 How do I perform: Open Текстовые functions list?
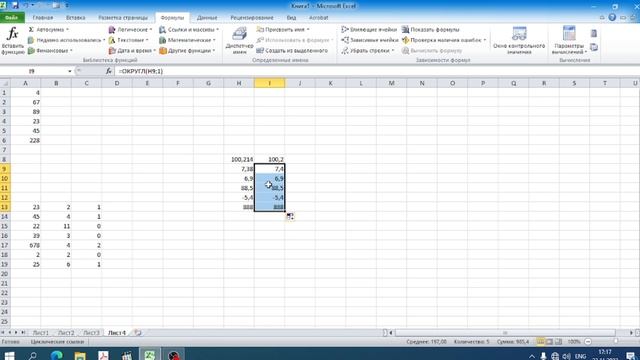[x=129, y=40]
